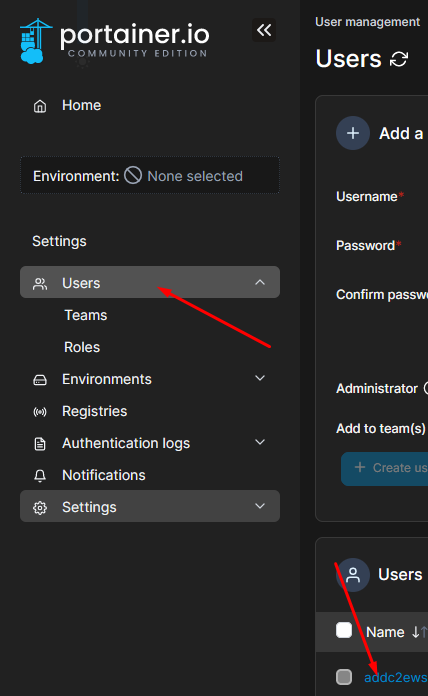Click the Create user button

385,468
